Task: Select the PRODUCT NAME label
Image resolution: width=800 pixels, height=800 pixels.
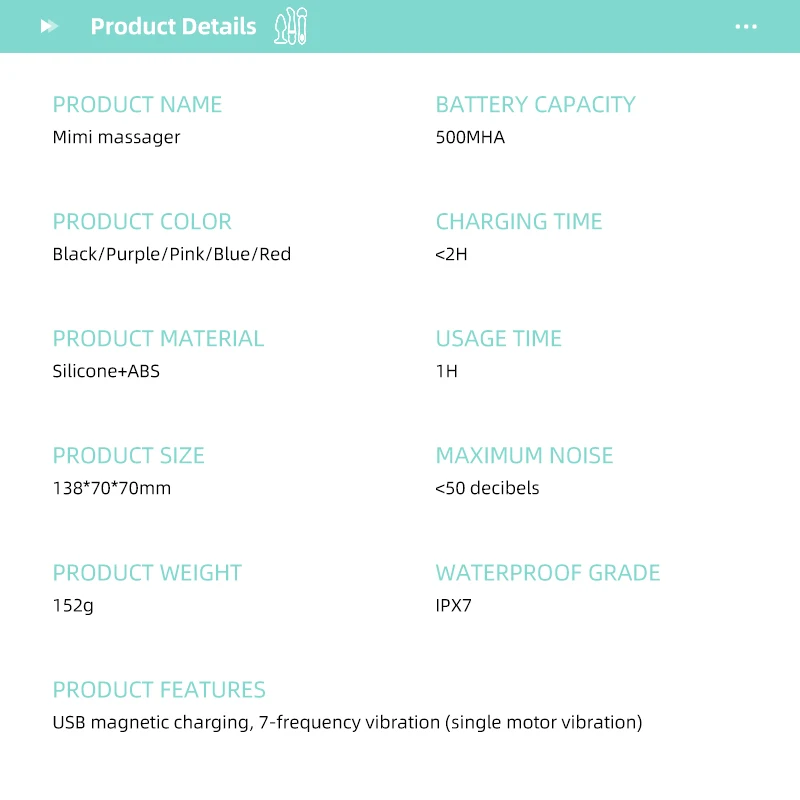Action: [137, 104]
